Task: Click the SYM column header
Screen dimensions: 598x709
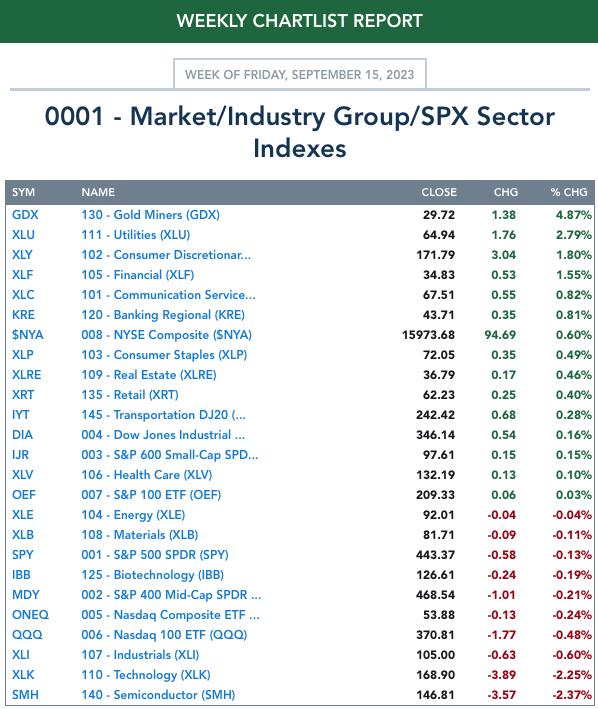Action: (24, 192)
